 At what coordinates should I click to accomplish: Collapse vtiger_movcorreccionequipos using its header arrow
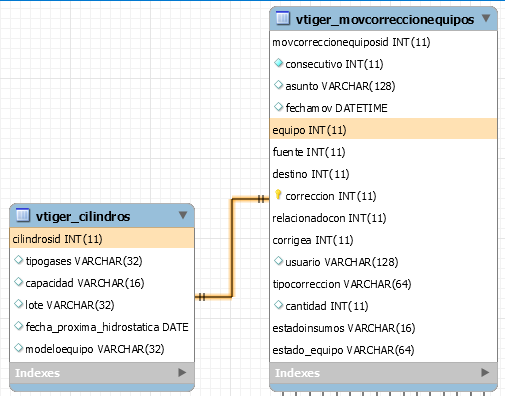[486, 18]
